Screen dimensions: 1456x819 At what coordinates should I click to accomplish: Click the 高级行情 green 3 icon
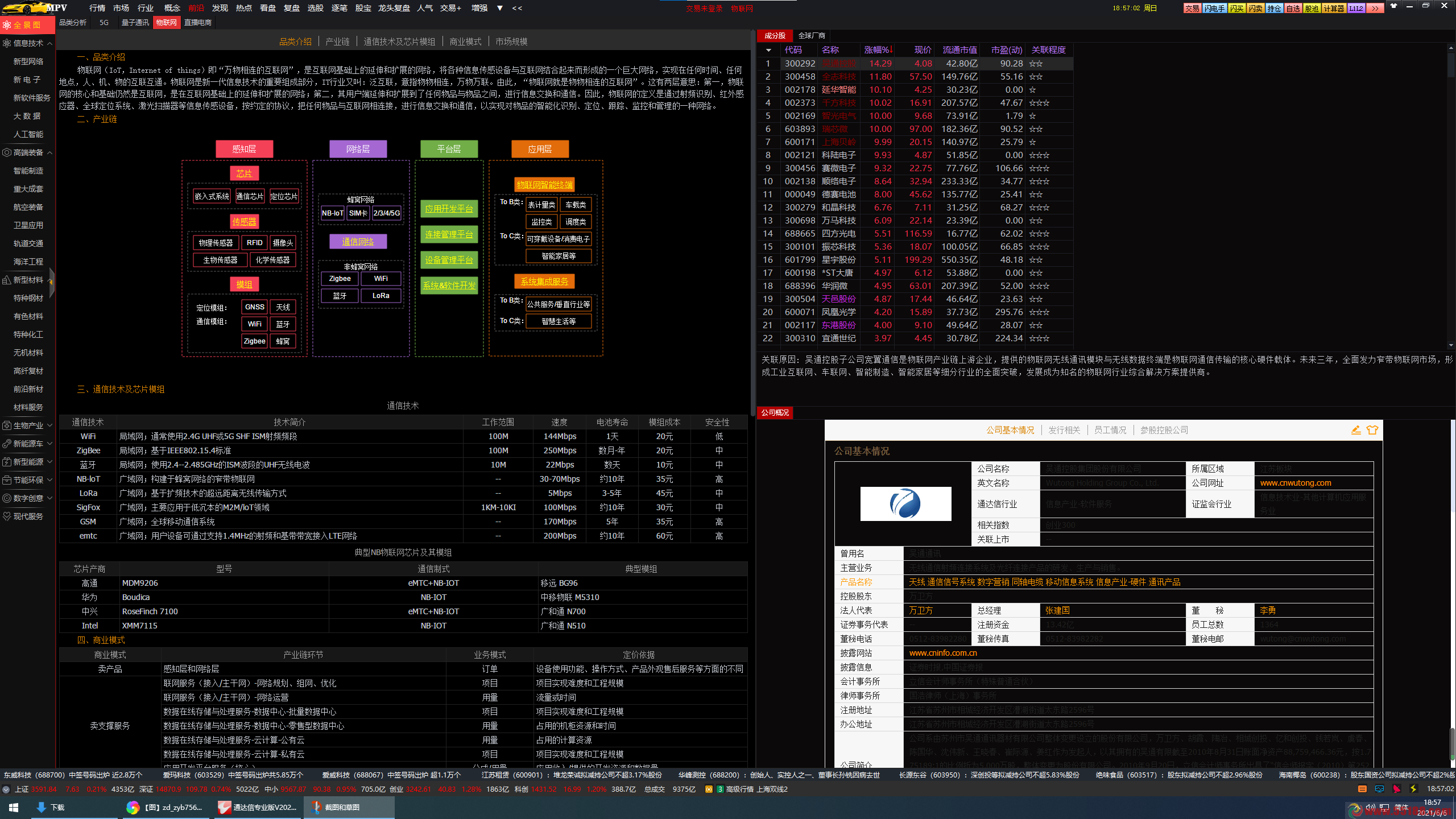coord(720,789)
